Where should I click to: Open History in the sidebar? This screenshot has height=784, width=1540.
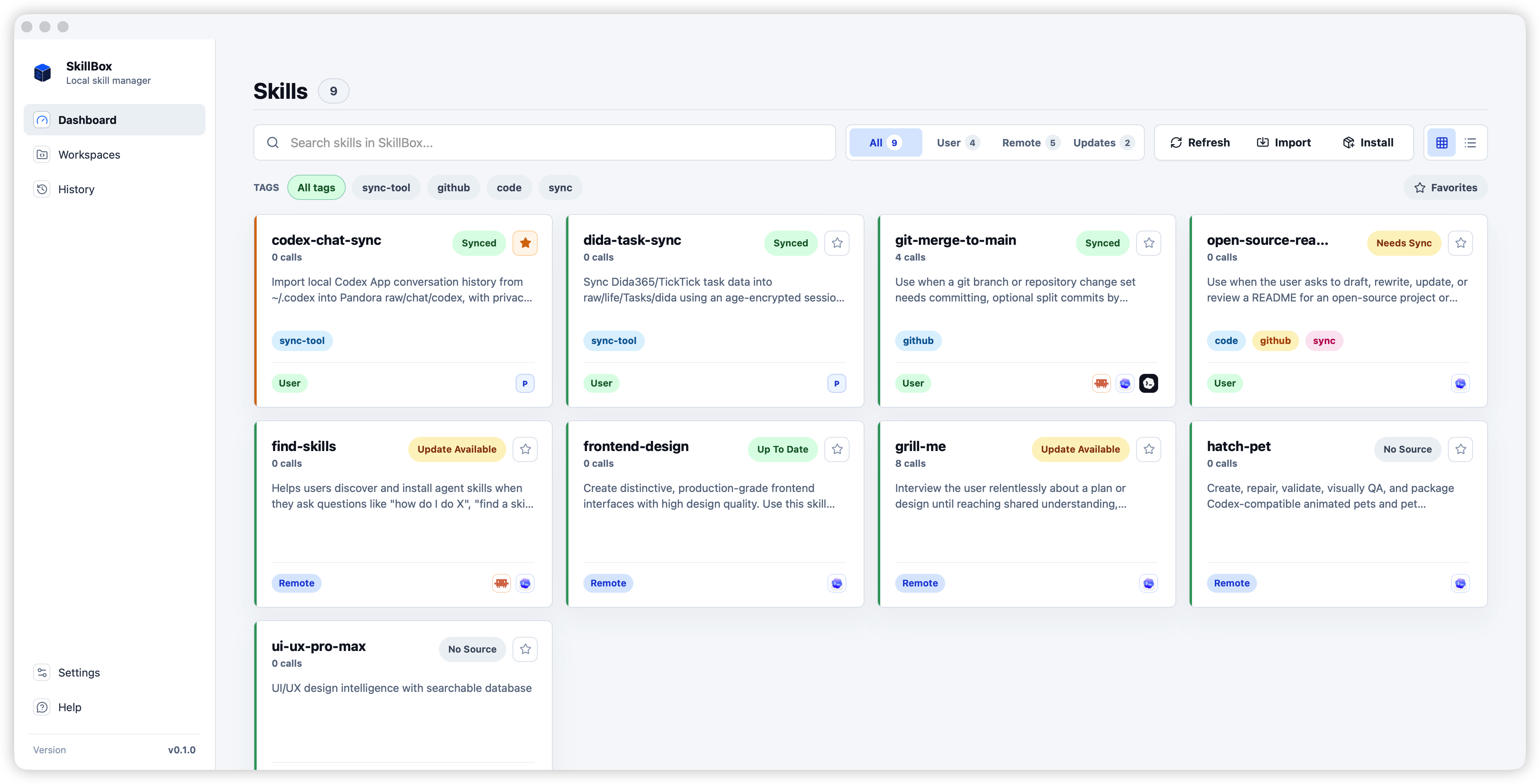pyautogui.click(x=115, y=189)
